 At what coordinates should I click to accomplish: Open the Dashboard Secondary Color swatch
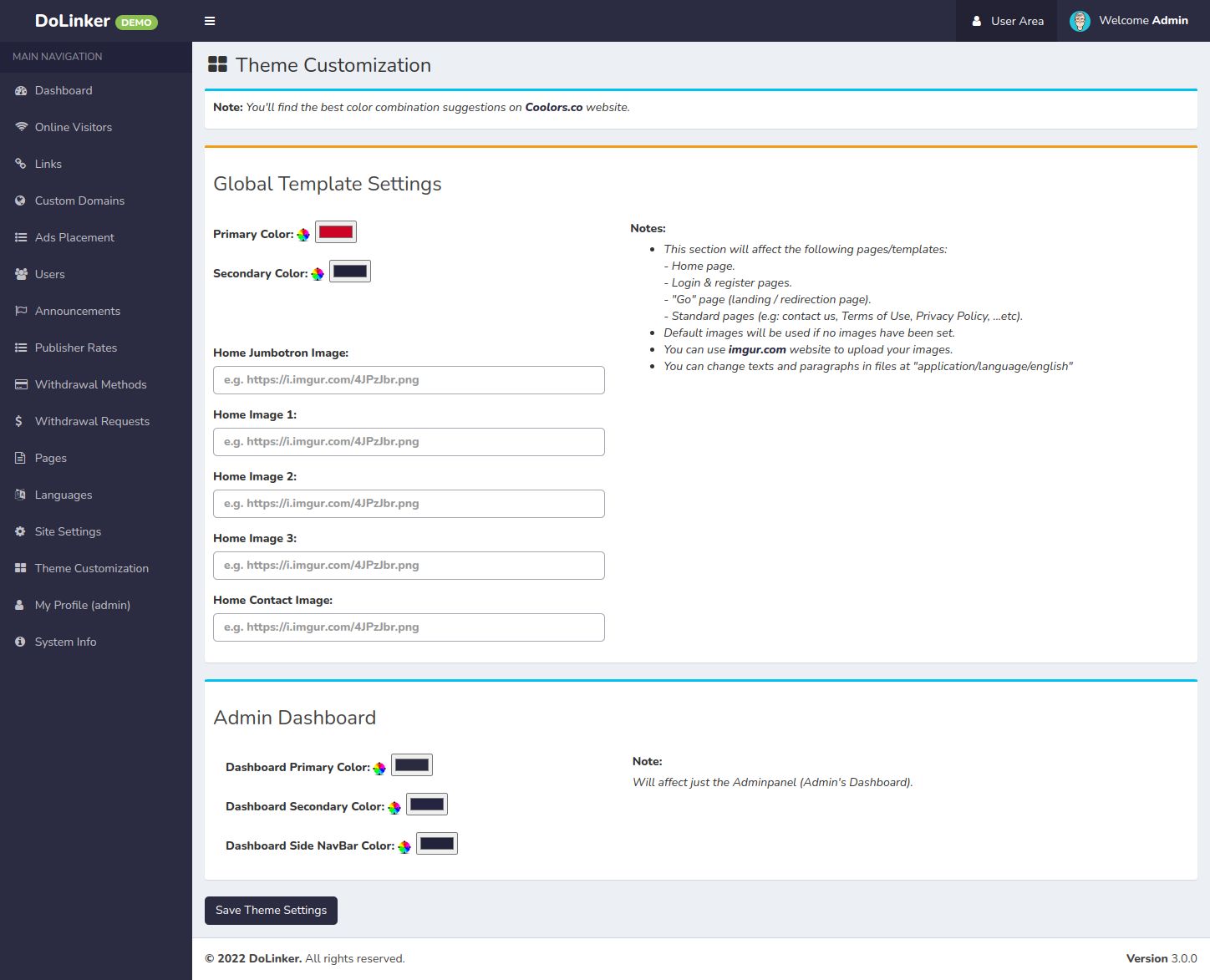tap(427, 805)
